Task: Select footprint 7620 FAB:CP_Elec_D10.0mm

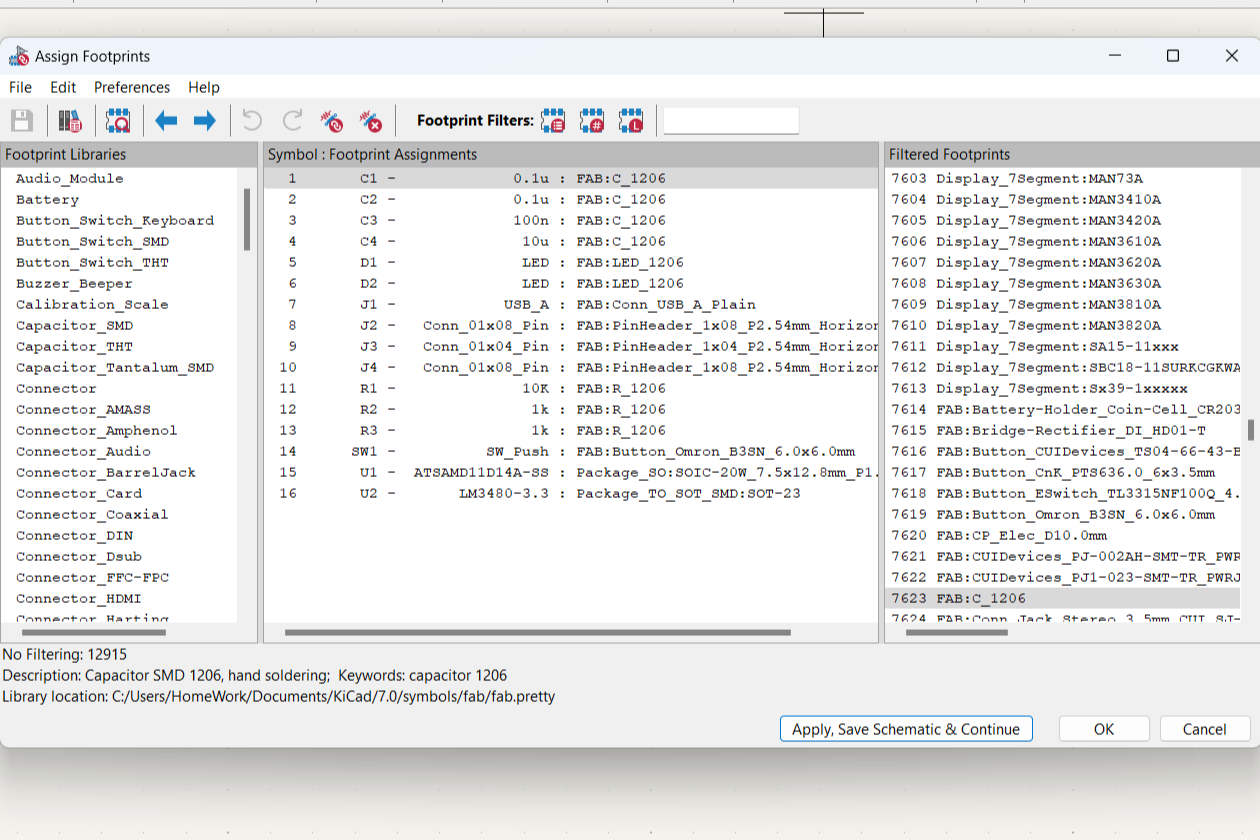Action: (1063, 535)
